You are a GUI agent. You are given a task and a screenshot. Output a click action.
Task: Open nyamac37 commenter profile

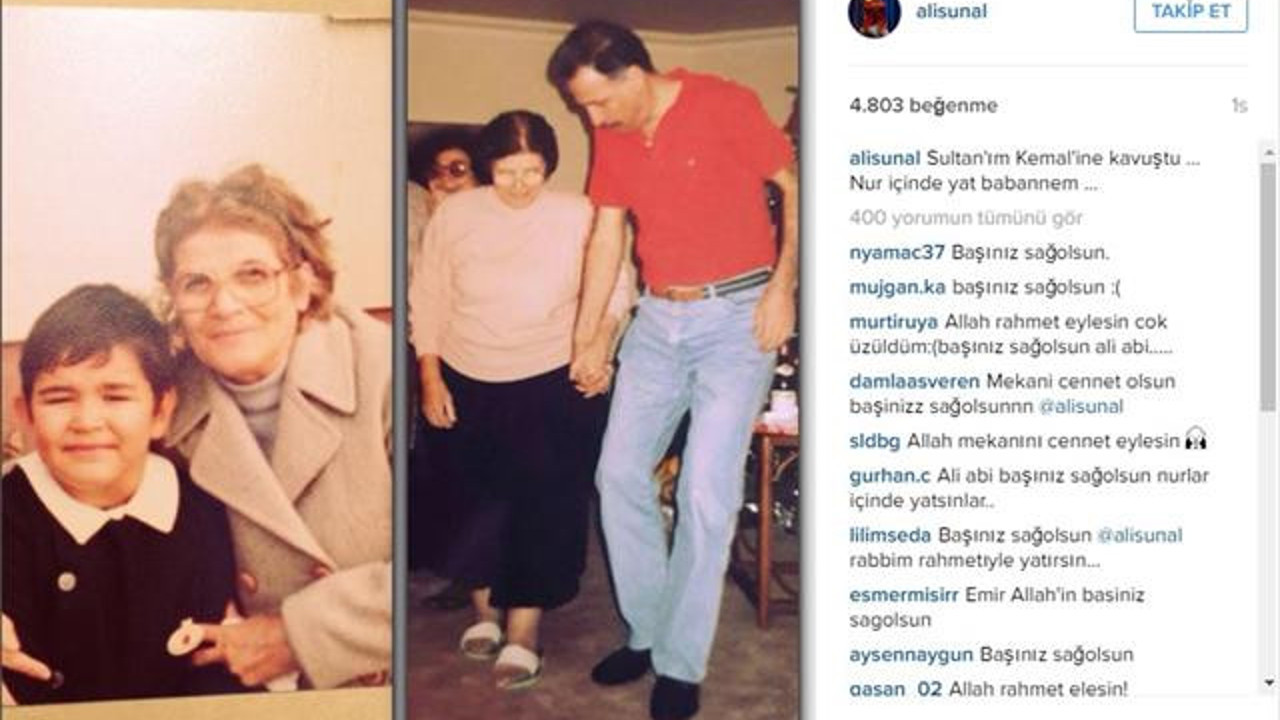[x=897, y=253]
